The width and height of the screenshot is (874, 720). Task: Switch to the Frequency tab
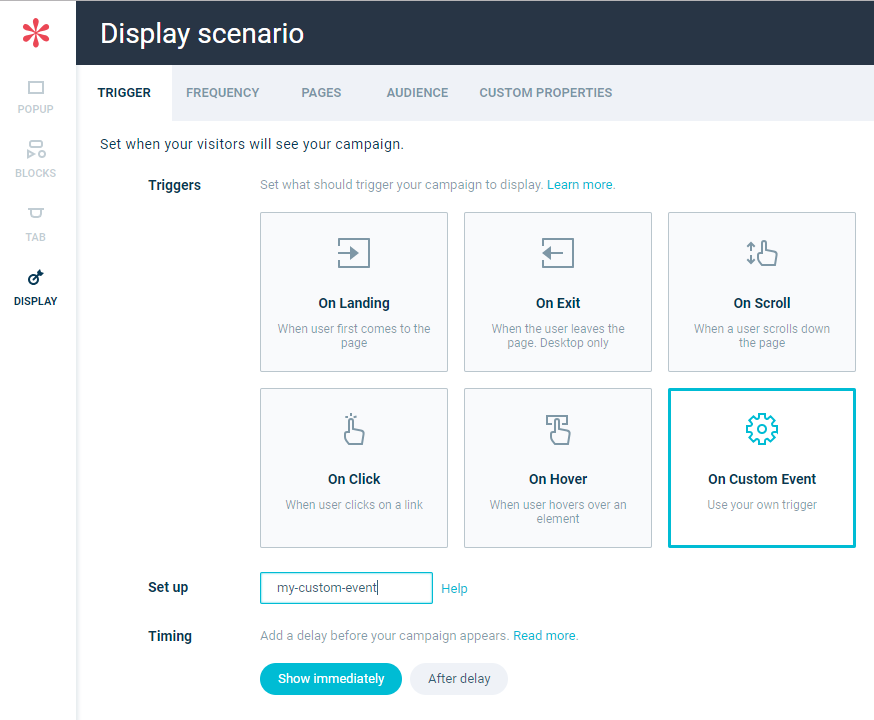click(222, 93)
